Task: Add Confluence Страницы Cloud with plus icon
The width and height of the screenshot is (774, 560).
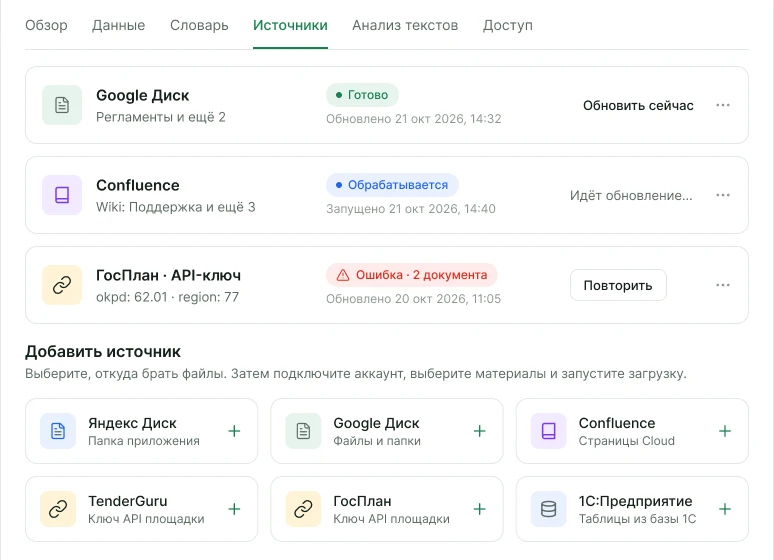Action: (725, 431)
